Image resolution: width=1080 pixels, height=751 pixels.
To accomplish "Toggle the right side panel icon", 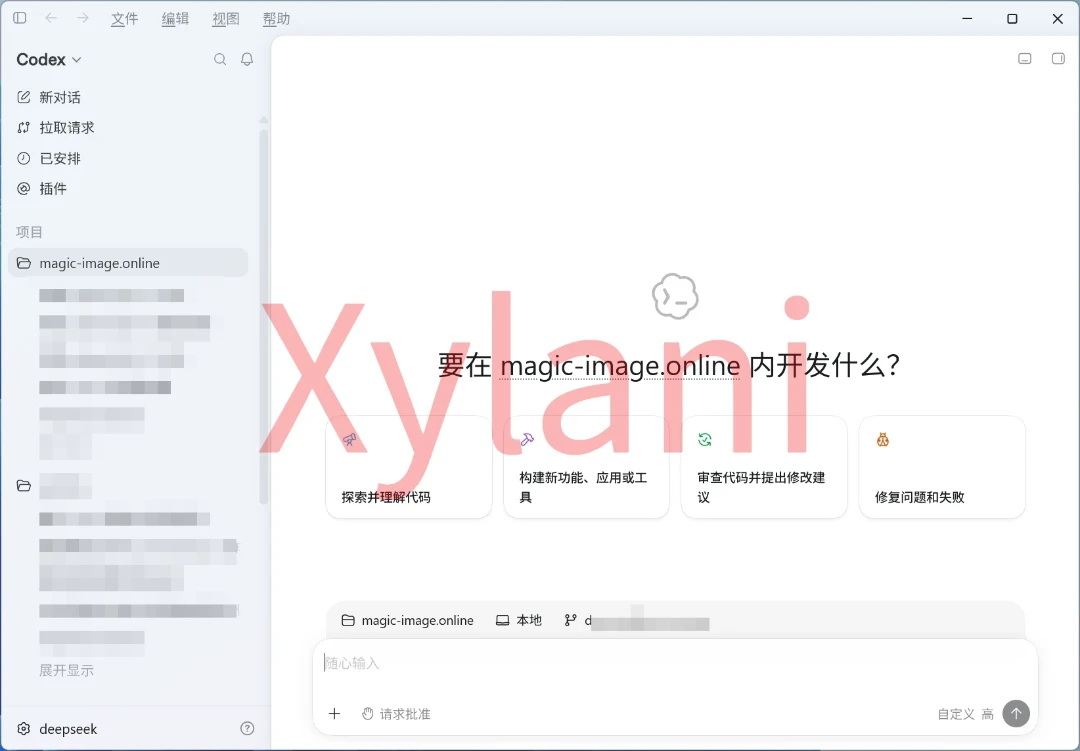I will click(1058, 59).
